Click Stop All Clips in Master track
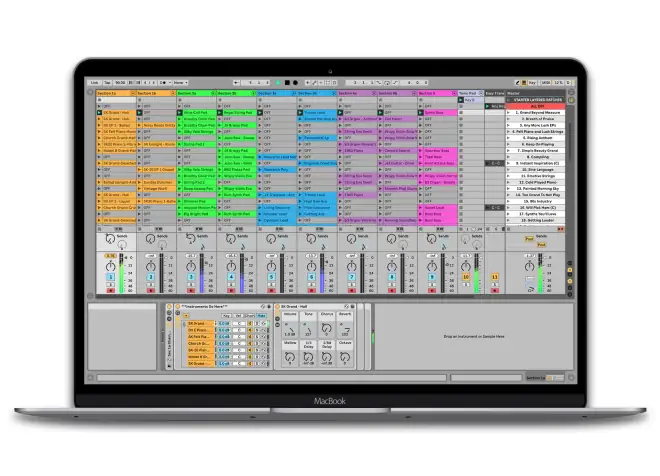Image resolution: width=660 pixels, height=476 pixels. [508, 229]
